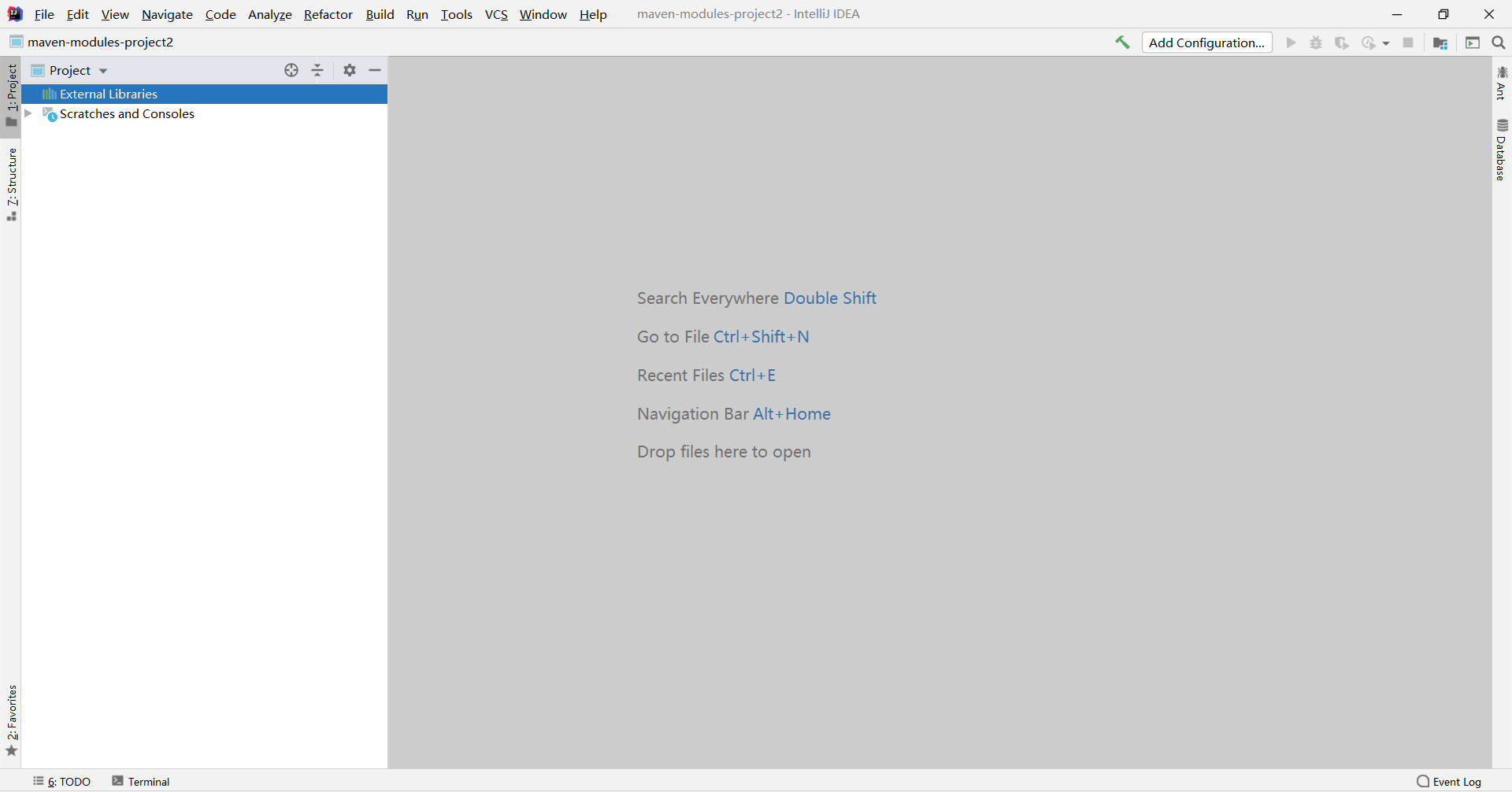1512x792 pixels.
Task: Open Project panel settings gear
Action: pyautogui.click(x=350, y=70)
